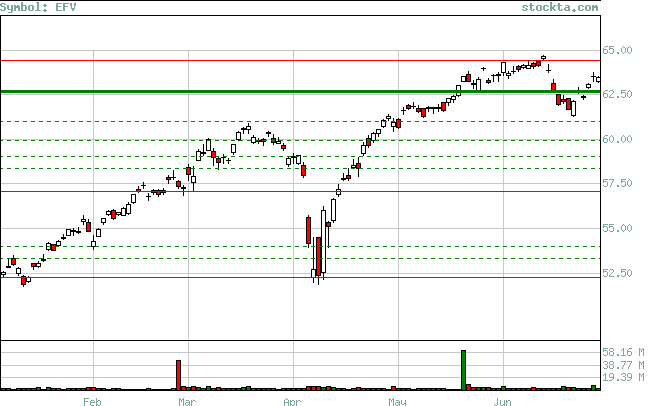This screenshot has width=655, height=406.
Task: Click the 57.50 price axis label
Action: click(617, 183)
